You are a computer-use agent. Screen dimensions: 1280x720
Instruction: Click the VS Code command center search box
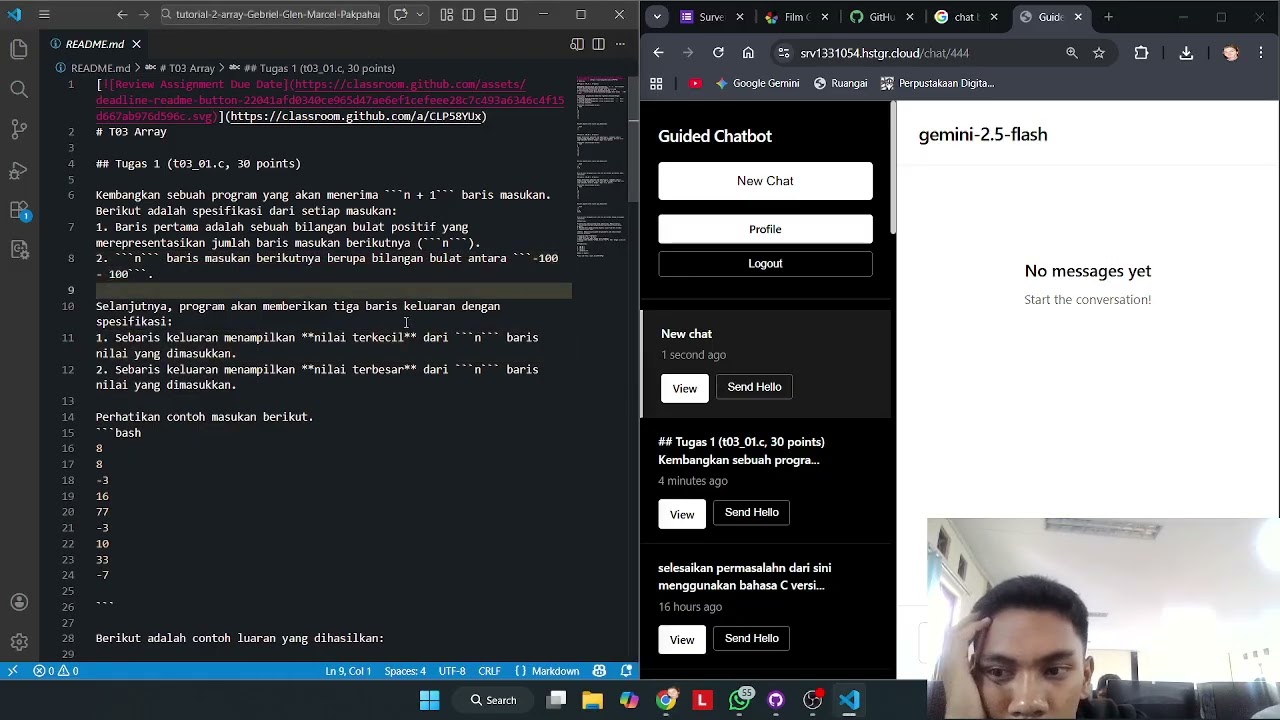point(270,14)
